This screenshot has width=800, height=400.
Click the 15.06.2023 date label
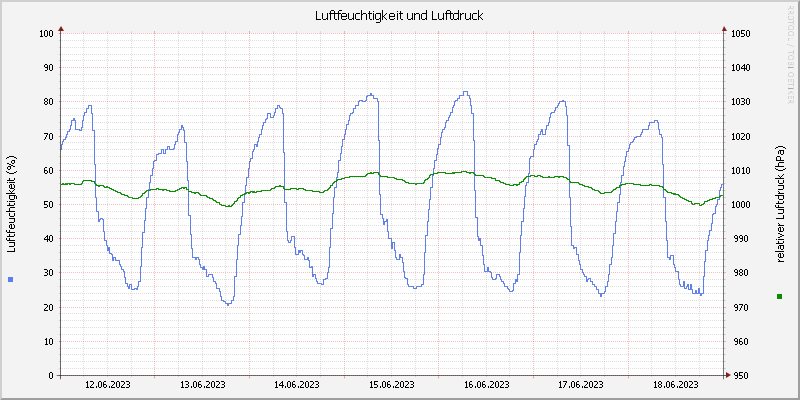click(x=392, y=385)
